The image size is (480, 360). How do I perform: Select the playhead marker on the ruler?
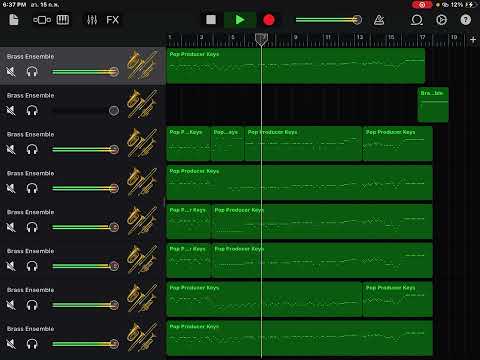tap(261, 39)
